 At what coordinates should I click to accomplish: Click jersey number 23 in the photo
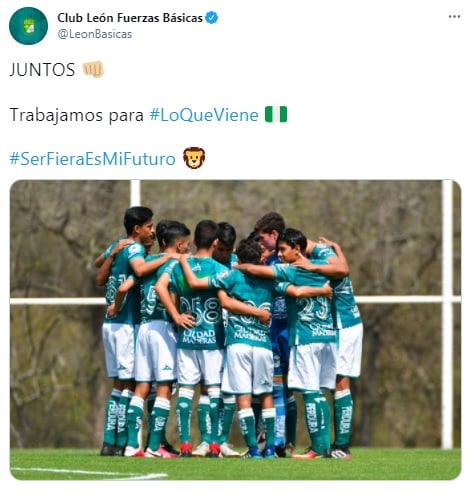coord(312,308)
